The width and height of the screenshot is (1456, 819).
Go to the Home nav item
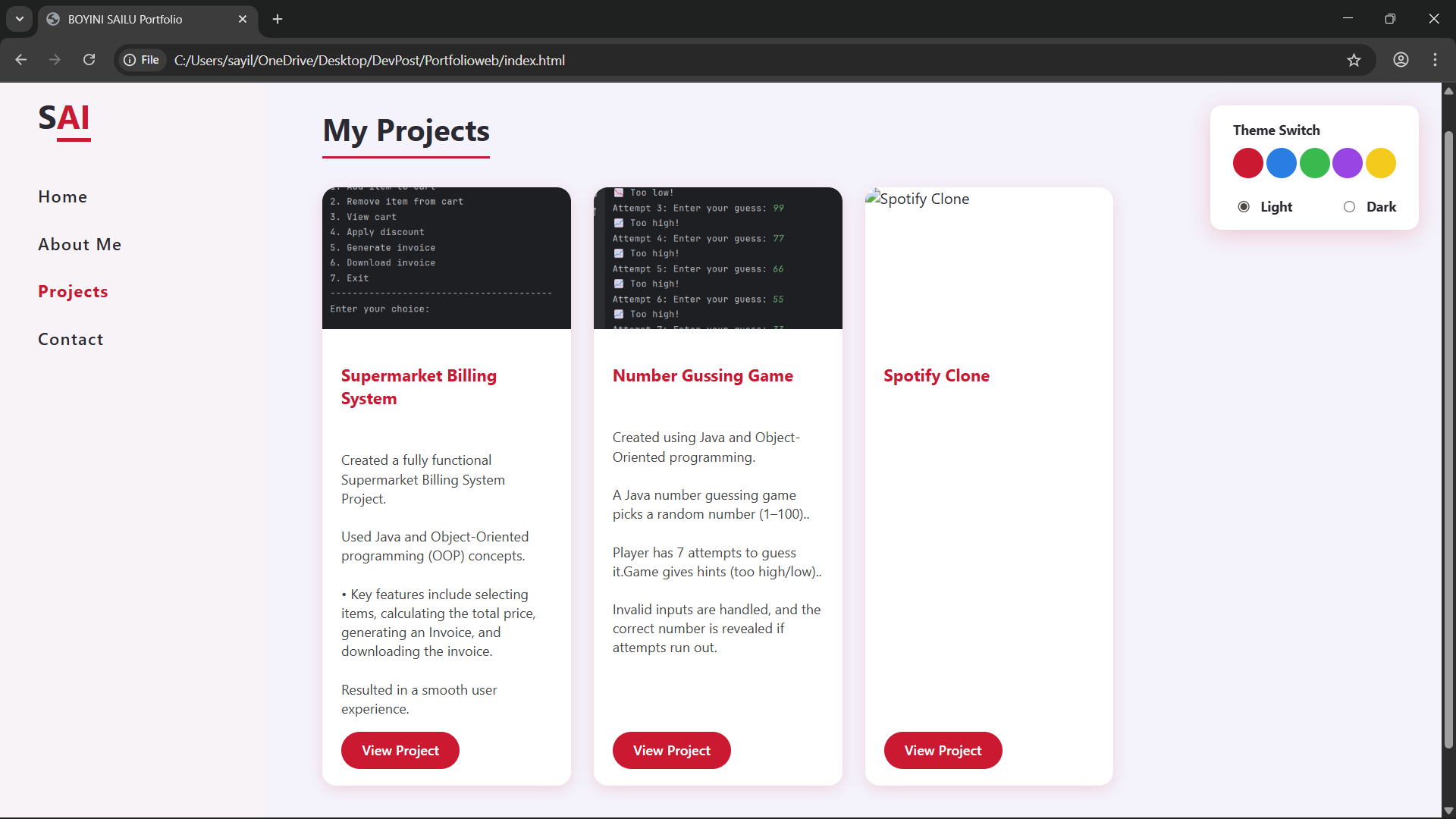click(x=63, y=197)
